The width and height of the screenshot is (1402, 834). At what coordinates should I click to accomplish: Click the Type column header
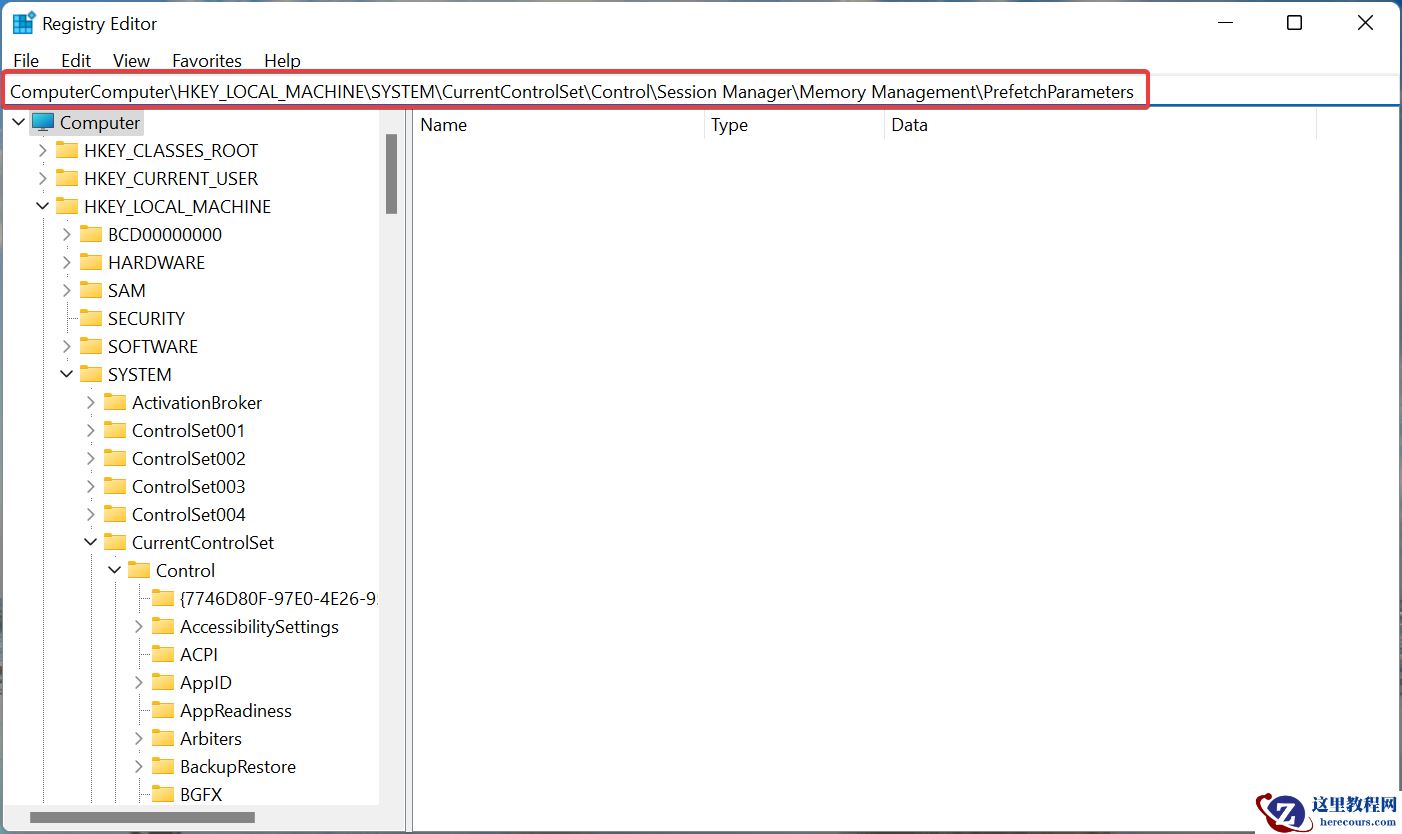(795, 125)
